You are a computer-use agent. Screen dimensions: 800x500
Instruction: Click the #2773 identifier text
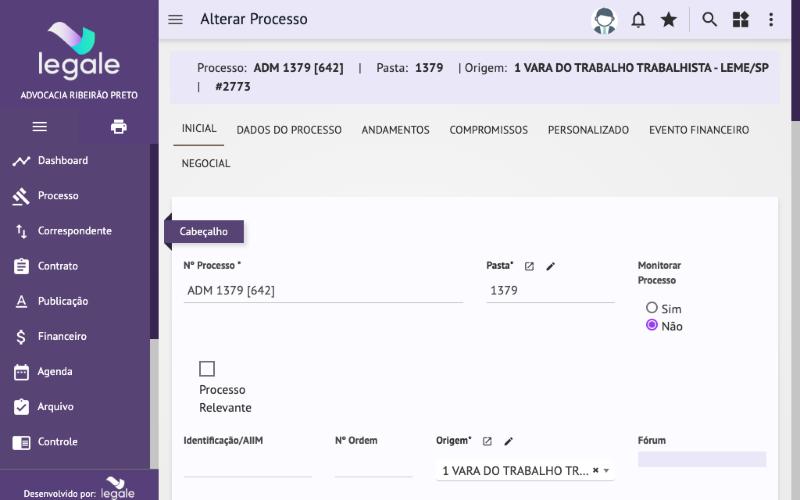coord(233,87)
